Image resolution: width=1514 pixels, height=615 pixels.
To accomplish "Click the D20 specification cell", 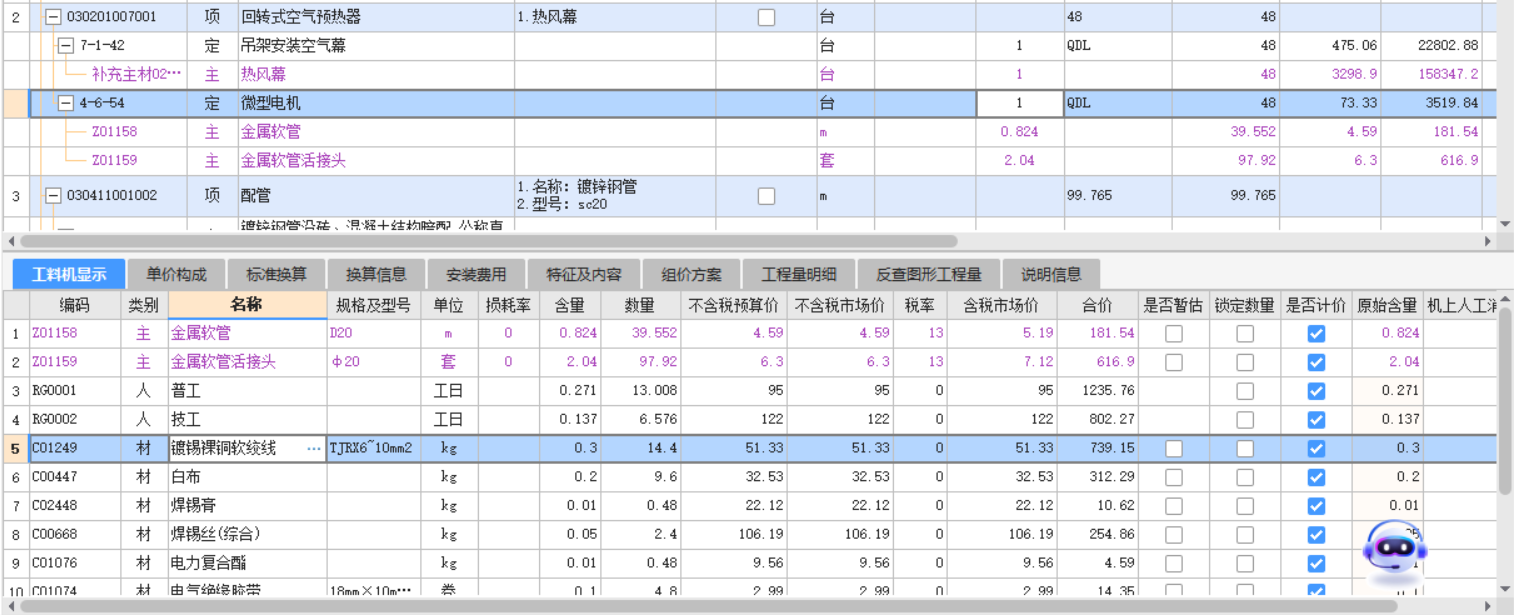I will click(x=373, y=334).
